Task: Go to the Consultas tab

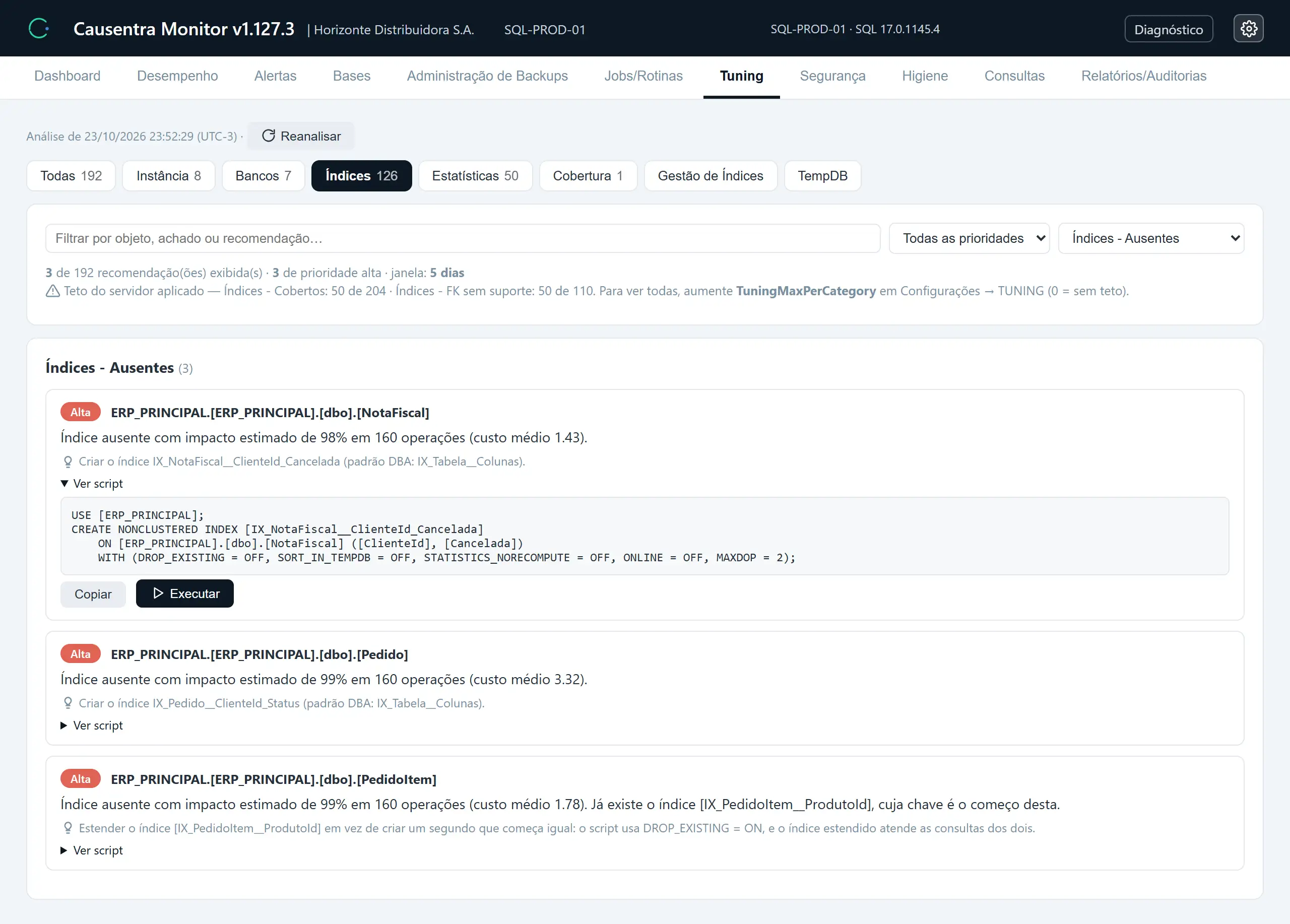Action: tap(1014, 76)
